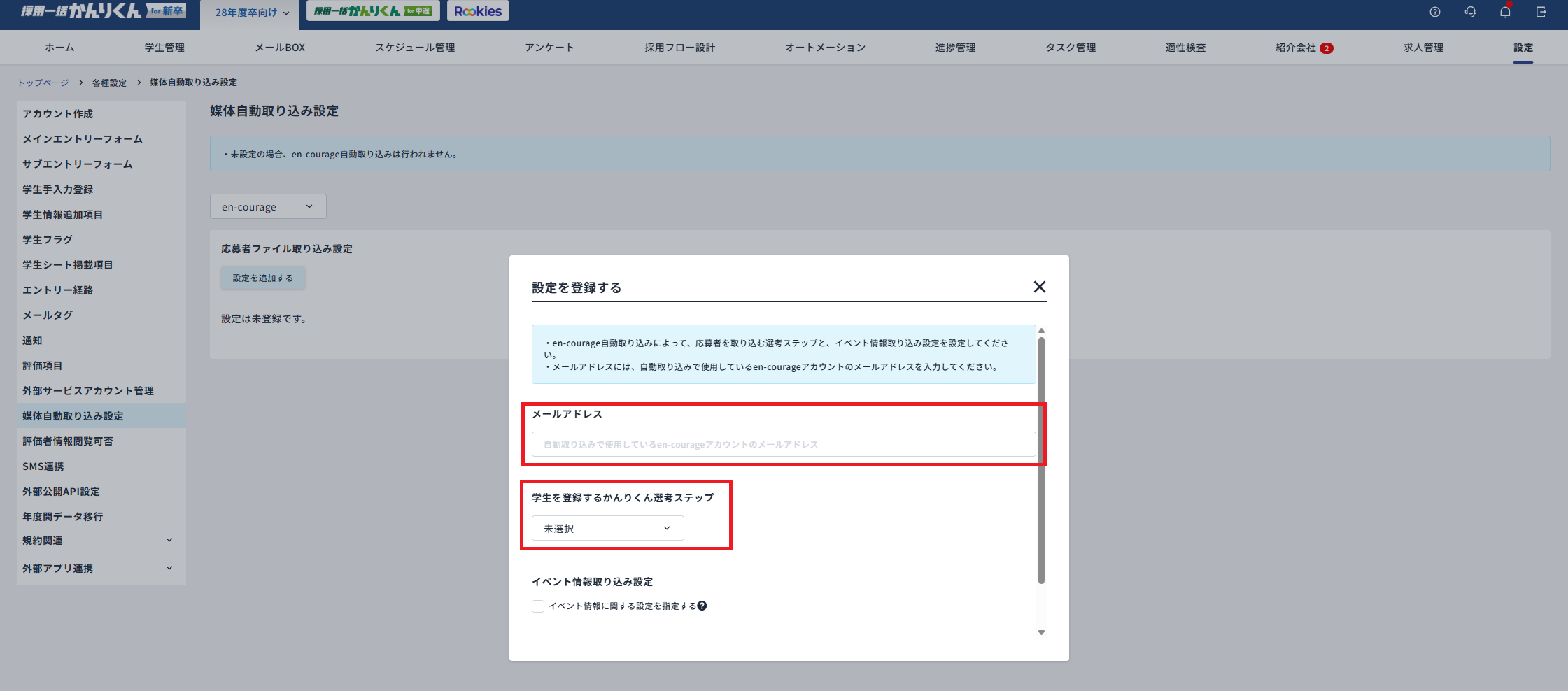Go back via the トップページ breadcrumb link
The height and width of the screenshot is (691, 1568).
point(43,82)
